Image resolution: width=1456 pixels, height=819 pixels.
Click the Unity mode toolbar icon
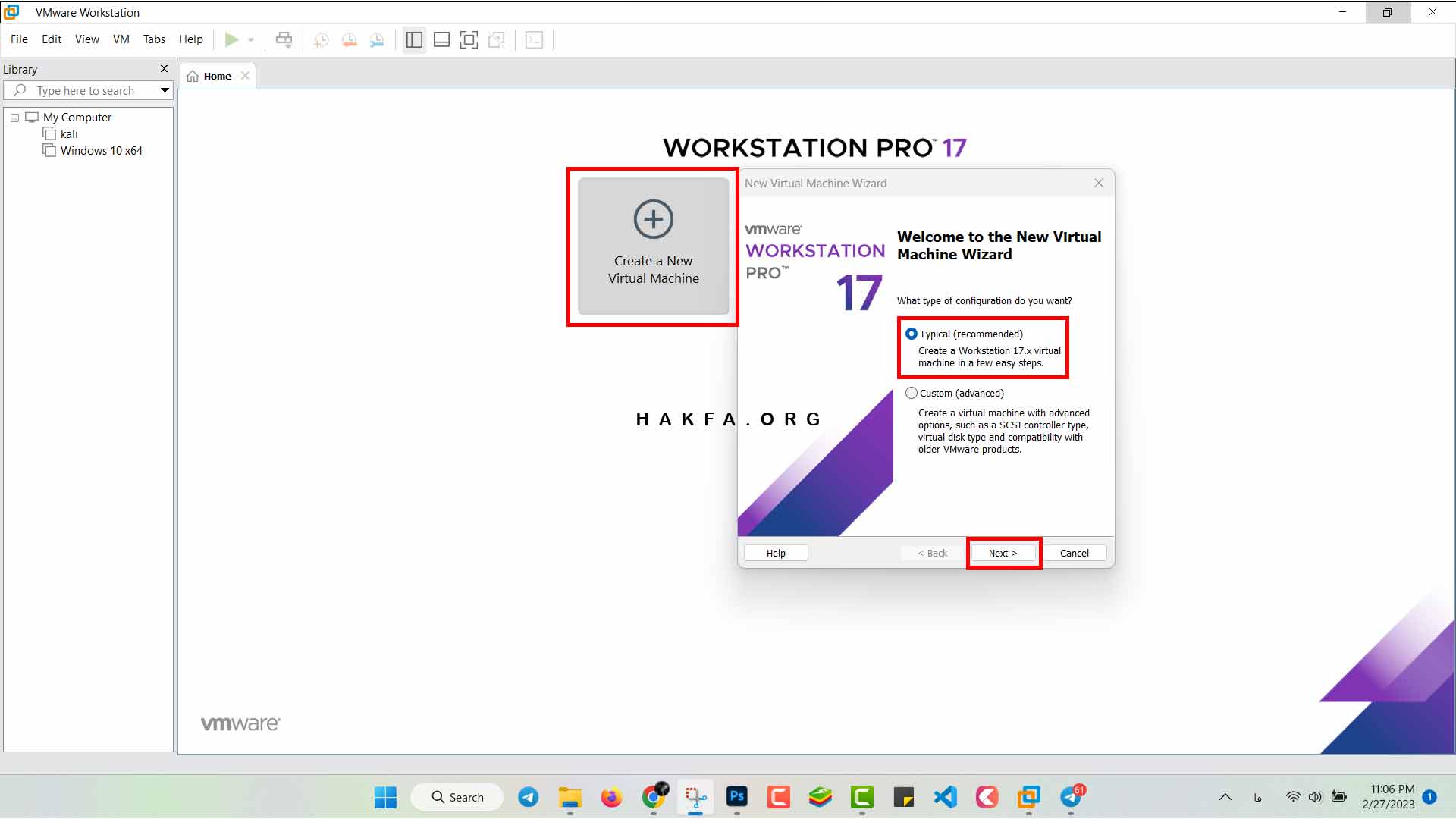(x=497, y=39)
